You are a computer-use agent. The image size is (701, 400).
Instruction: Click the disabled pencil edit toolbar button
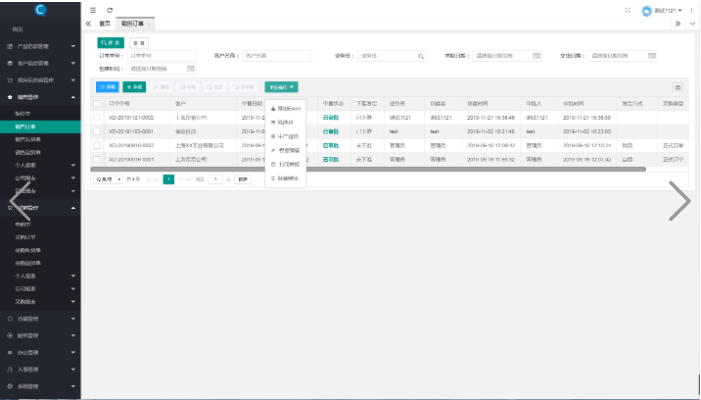(x=161, y=87)
